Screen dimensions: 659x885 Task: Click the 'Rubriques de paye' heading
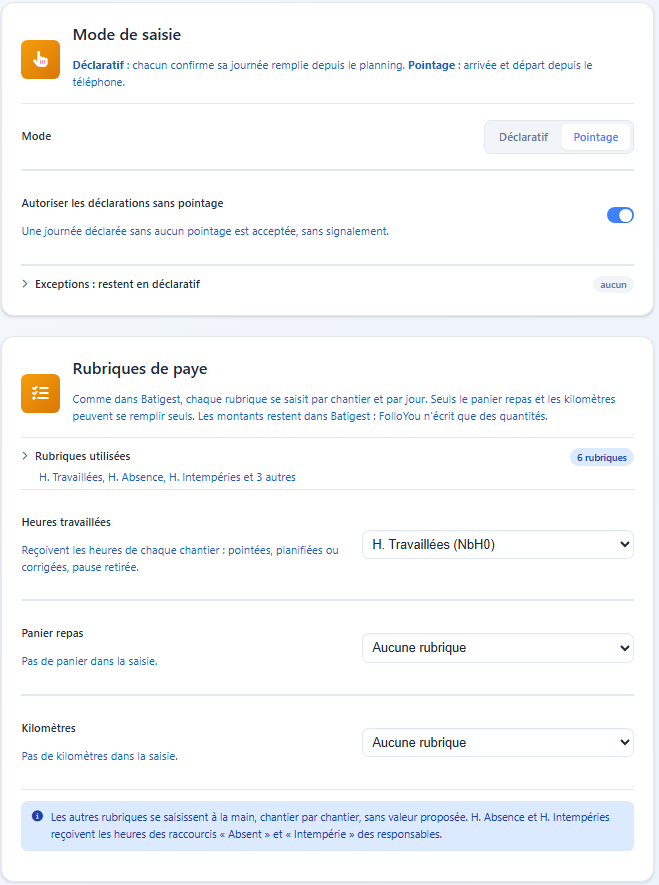(140, 369)
